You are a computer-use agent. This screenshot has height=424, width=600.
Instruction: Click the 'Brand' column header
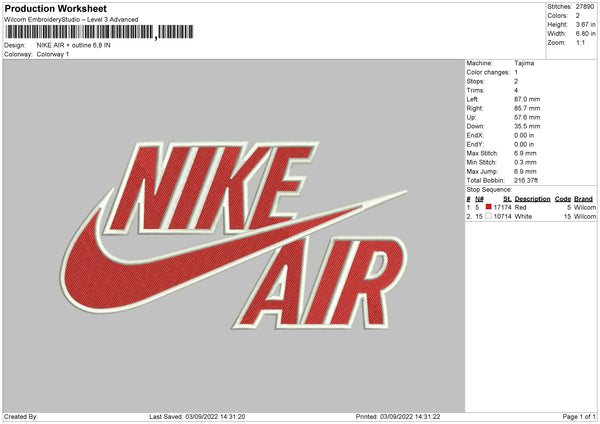tap(583, 199)
